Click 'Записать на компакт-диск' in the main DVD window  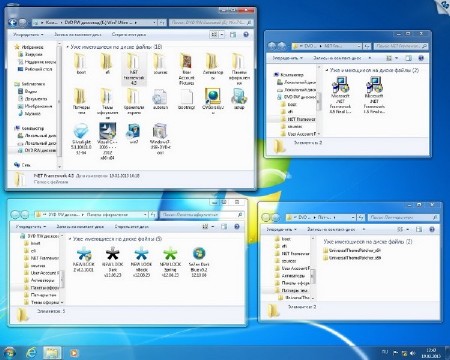pyautogui.click(x=78, y=34)
